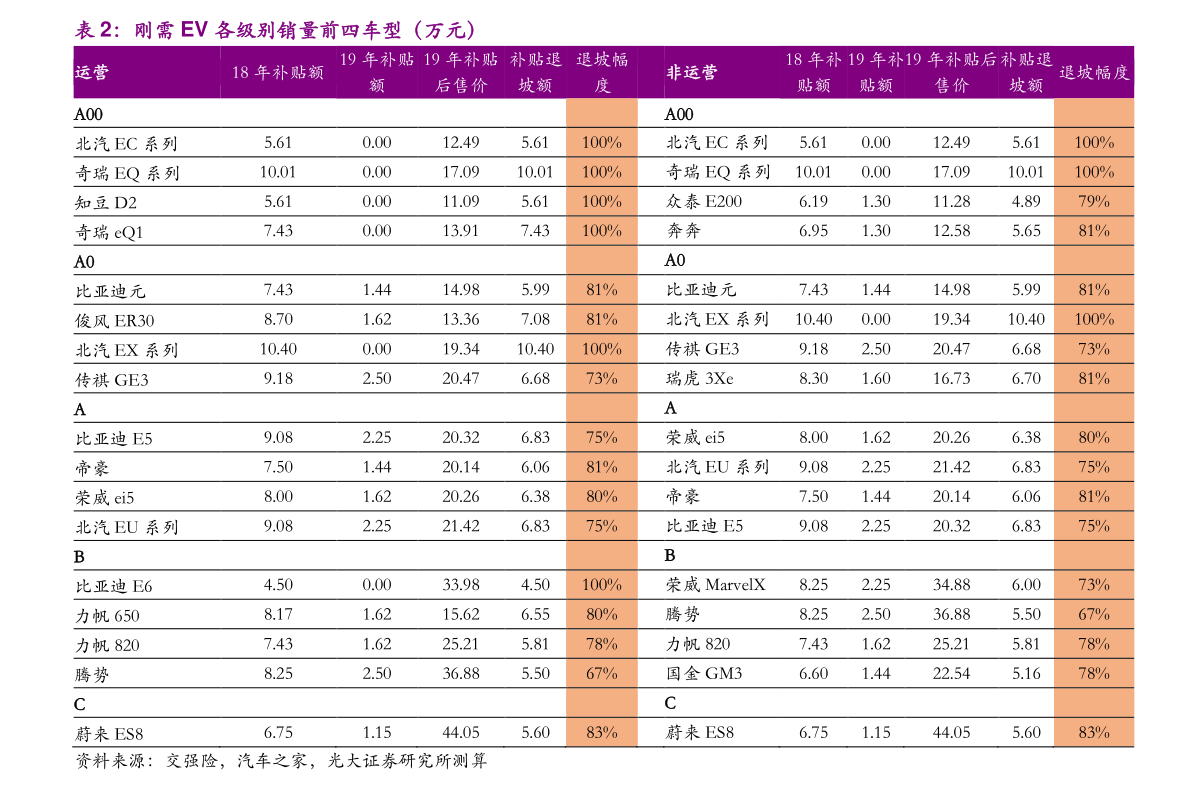Viewport: 1191px width, 790px height.
Task: Click the 6.60 subsidy for 国金 GM3
Action: (x=813, y=674)
